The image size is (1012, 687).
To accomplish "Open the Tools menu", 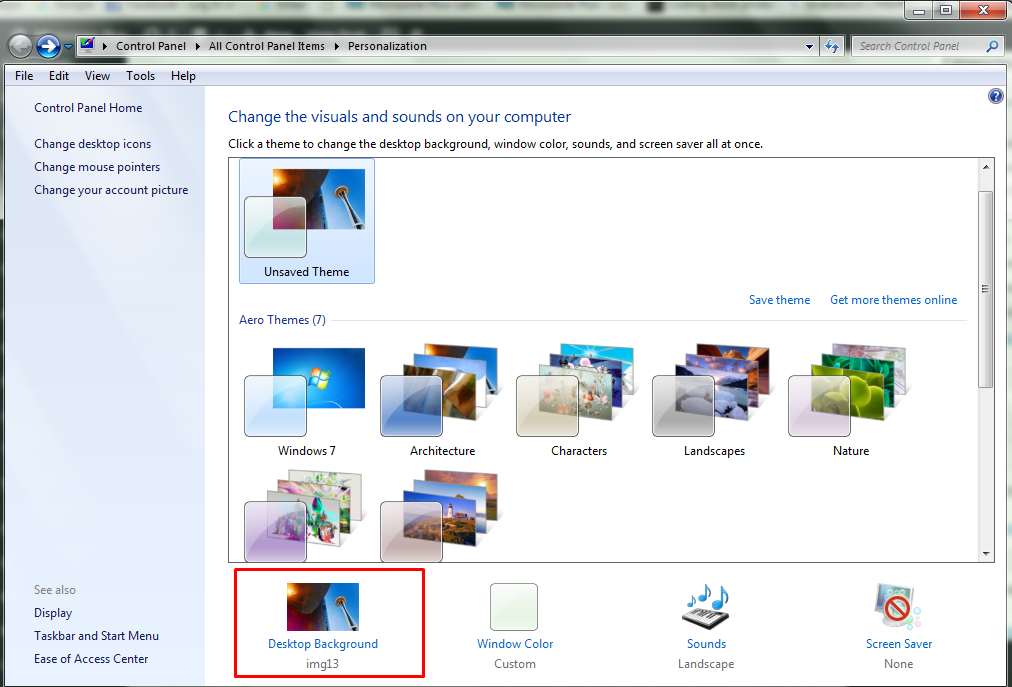I will pos(140,76).
